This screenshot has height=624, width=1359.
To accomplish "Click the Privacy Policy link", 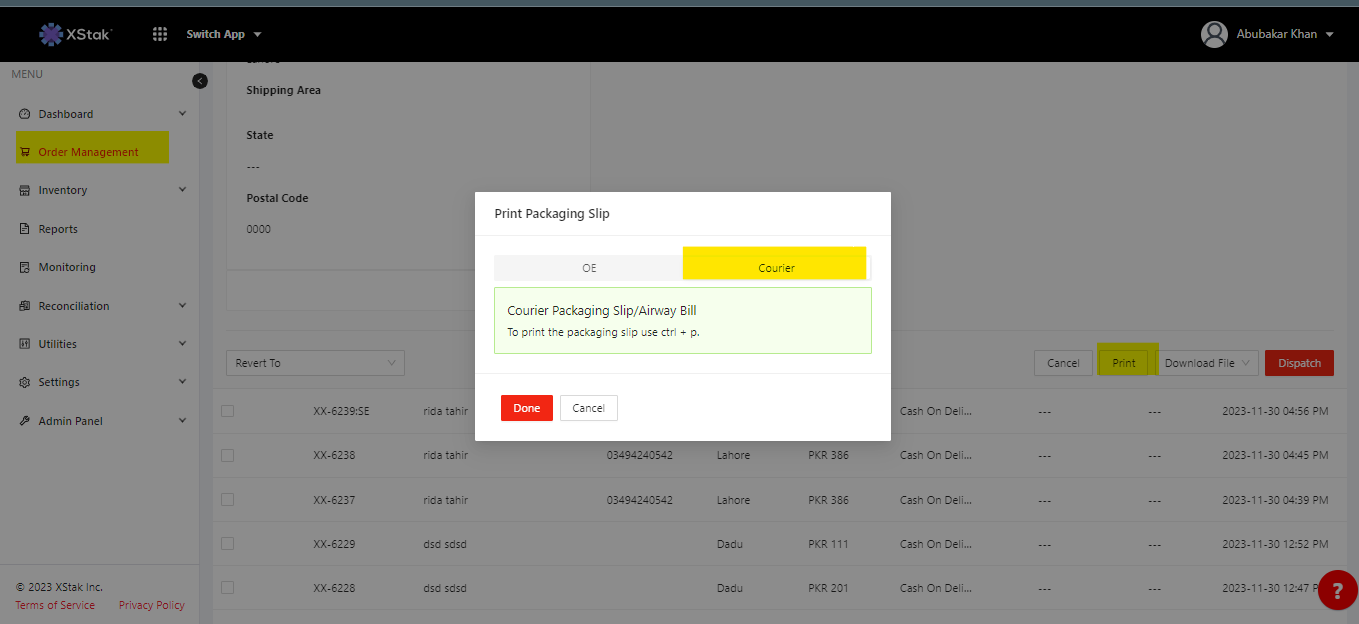I will click(x=151, y=605).
